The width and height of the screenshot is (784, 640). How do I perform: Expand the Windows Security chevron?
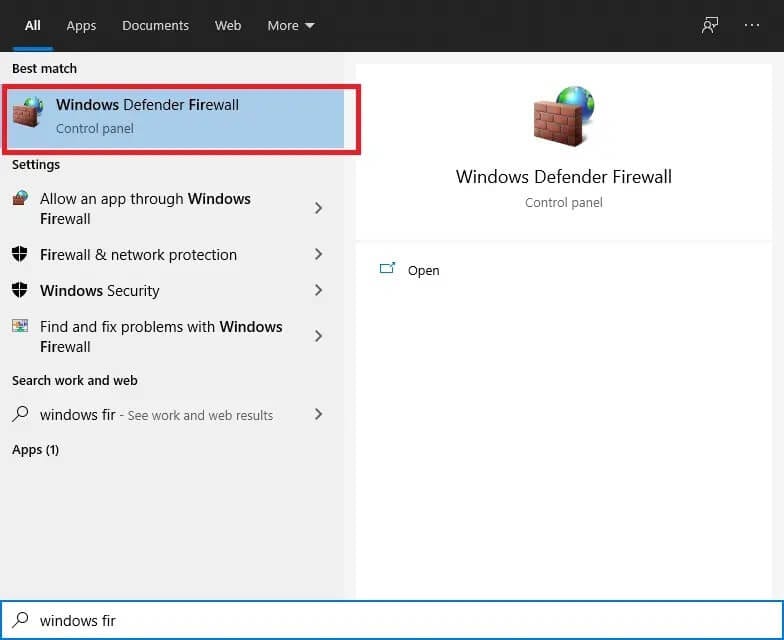(318, 290)
